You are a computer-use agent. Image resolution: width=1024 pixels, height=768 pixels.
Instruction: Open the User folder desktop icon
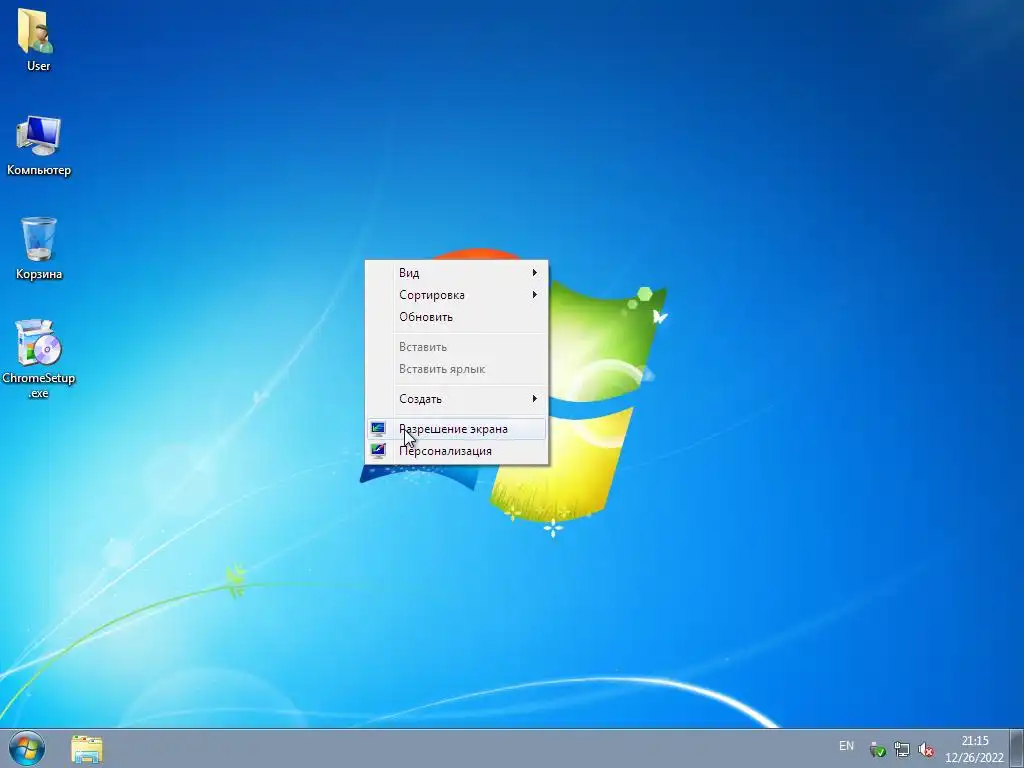[x=37, y=40]
